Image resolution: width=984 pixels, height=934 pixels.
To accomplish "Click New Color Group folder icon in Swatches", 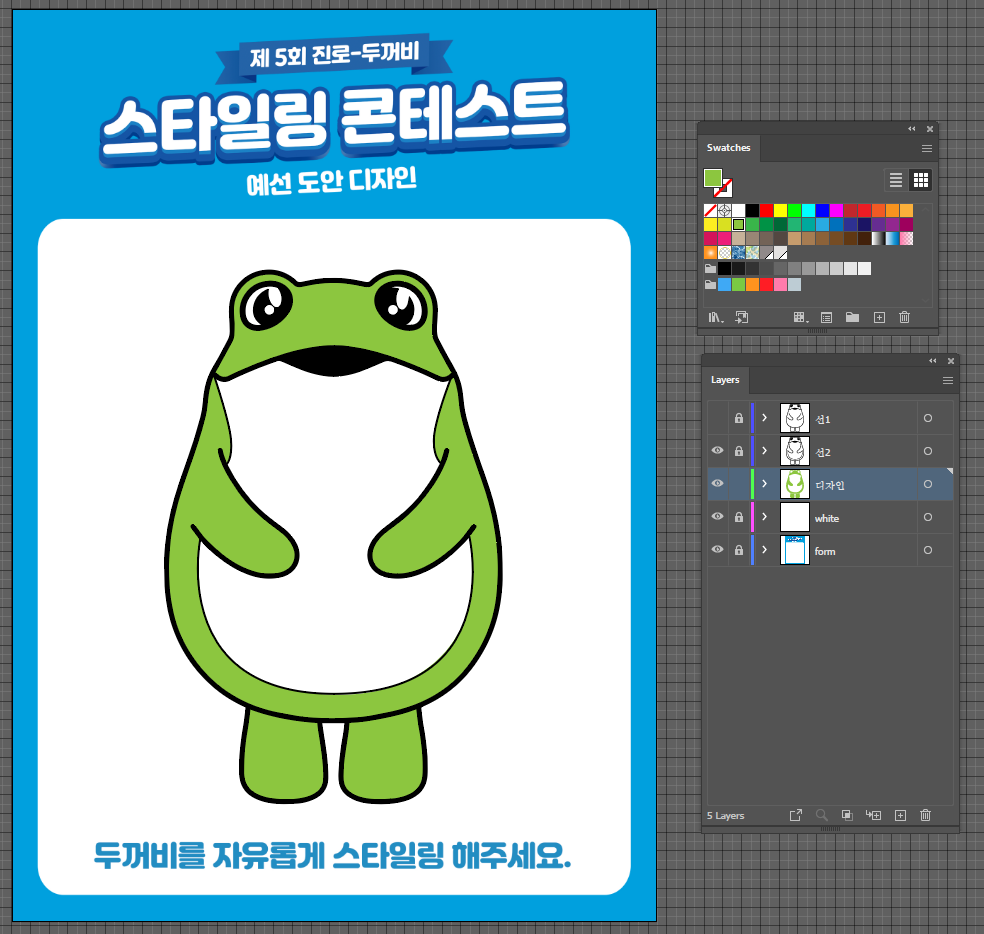I will pos(852,317).
